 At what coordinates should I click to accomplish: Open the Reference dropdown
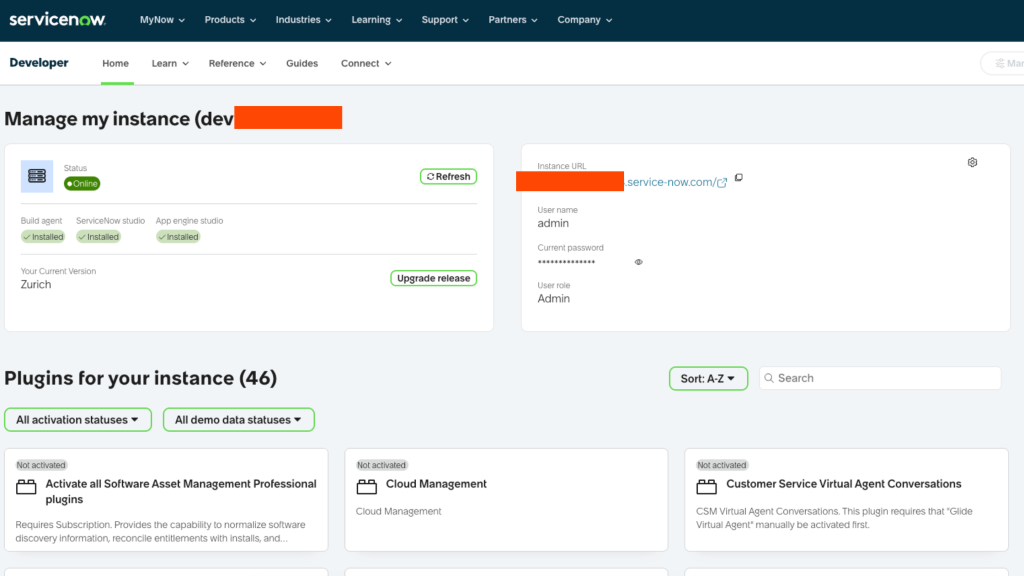pos(237,63)
